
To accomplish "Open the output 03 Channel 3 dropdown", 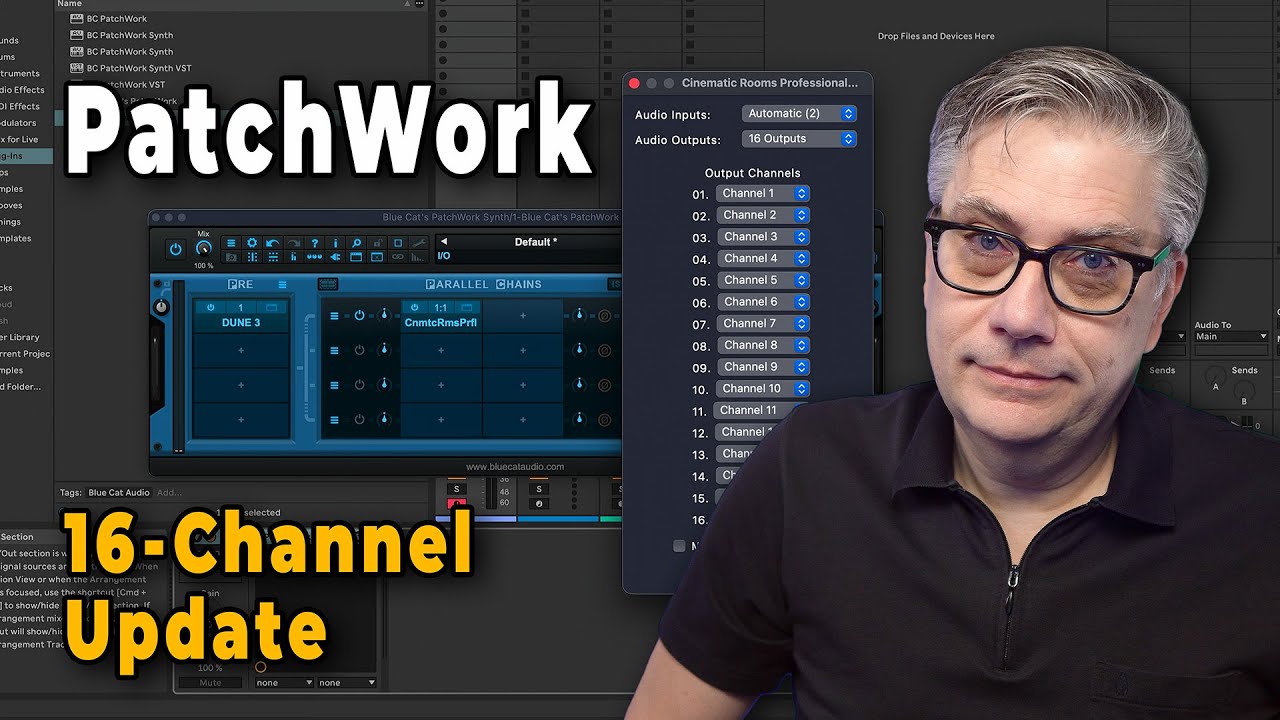I will click(x=762, y=237).
